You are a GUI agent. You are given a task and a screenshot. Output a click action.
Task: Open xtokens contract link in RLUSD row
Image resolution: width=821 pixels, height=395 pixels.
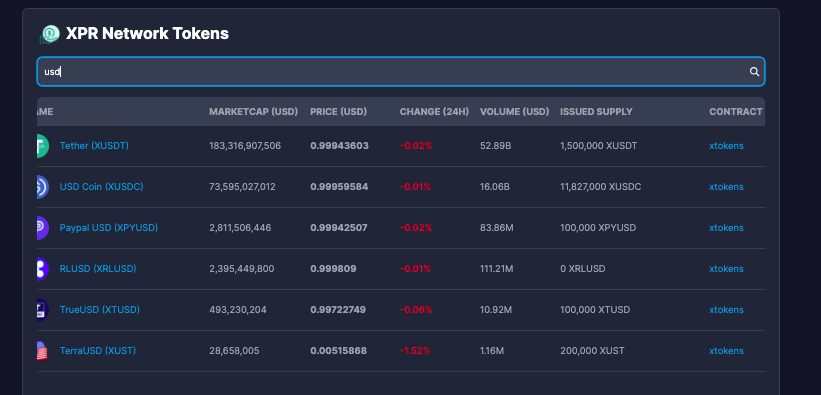[726, 269]
